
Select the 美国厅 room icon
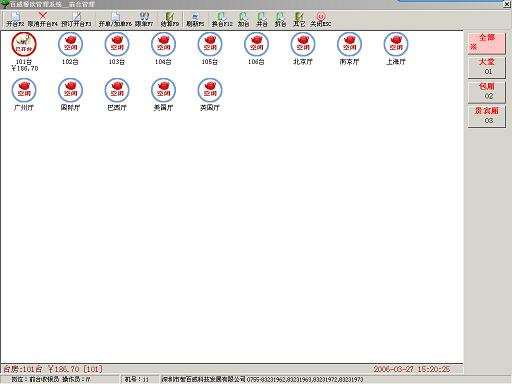click(163, 90)
